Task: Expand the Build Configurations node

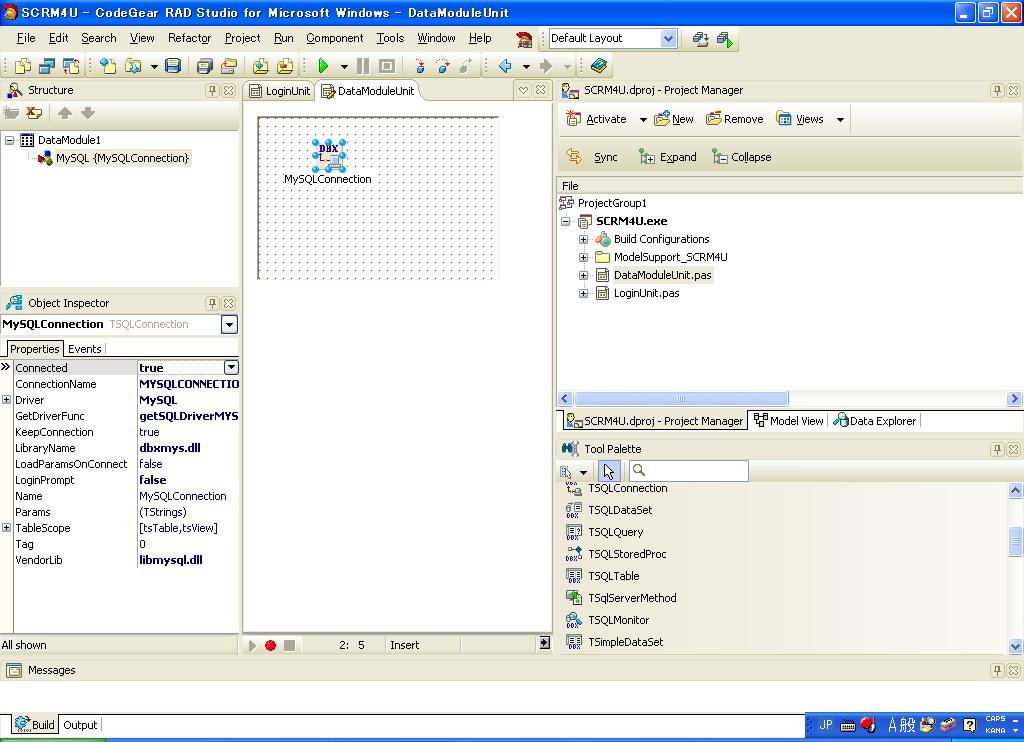Action: click(x=583, y=239)
